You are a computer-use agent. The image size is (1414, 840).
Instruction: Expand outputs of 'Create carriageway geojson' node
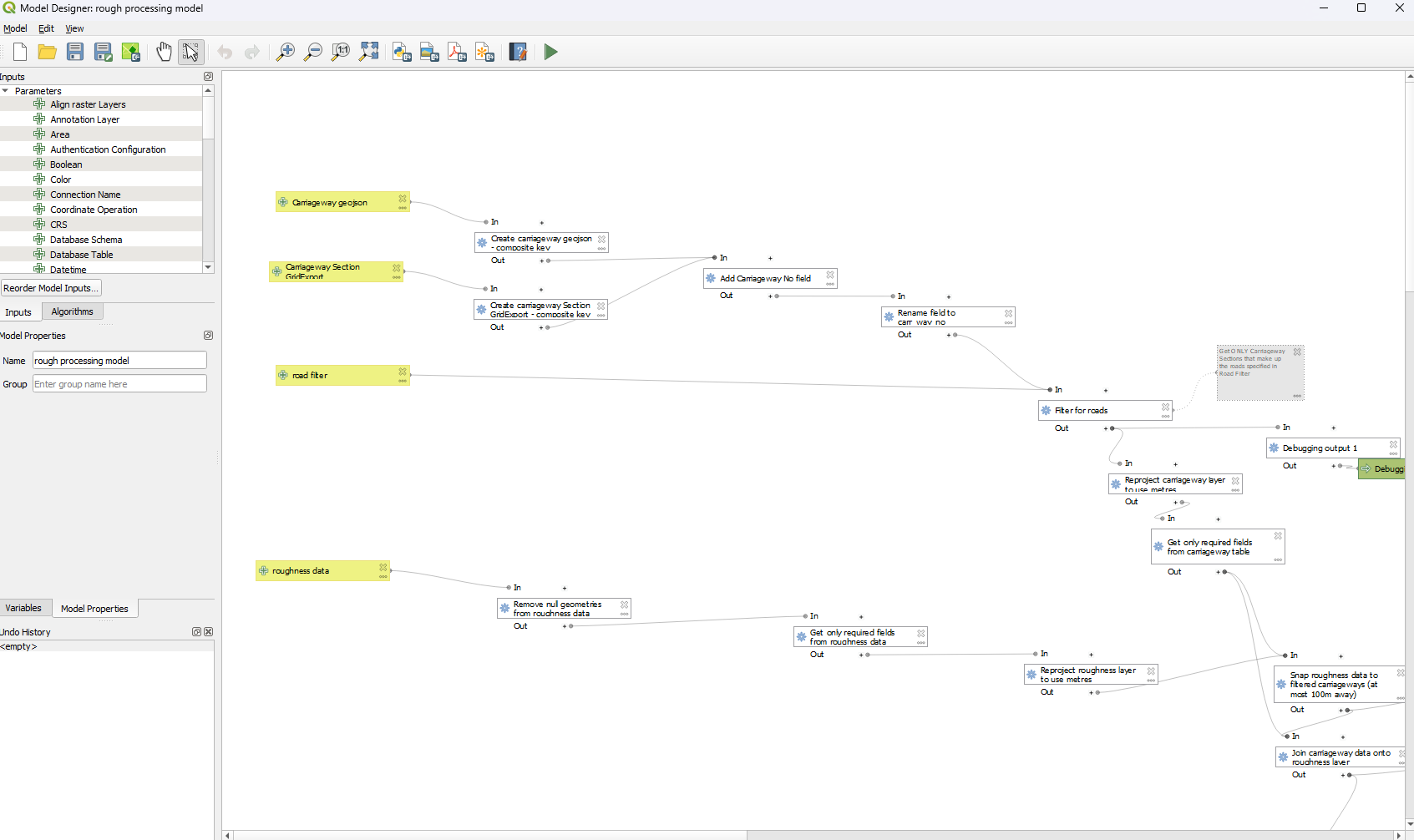pos(542,261)
